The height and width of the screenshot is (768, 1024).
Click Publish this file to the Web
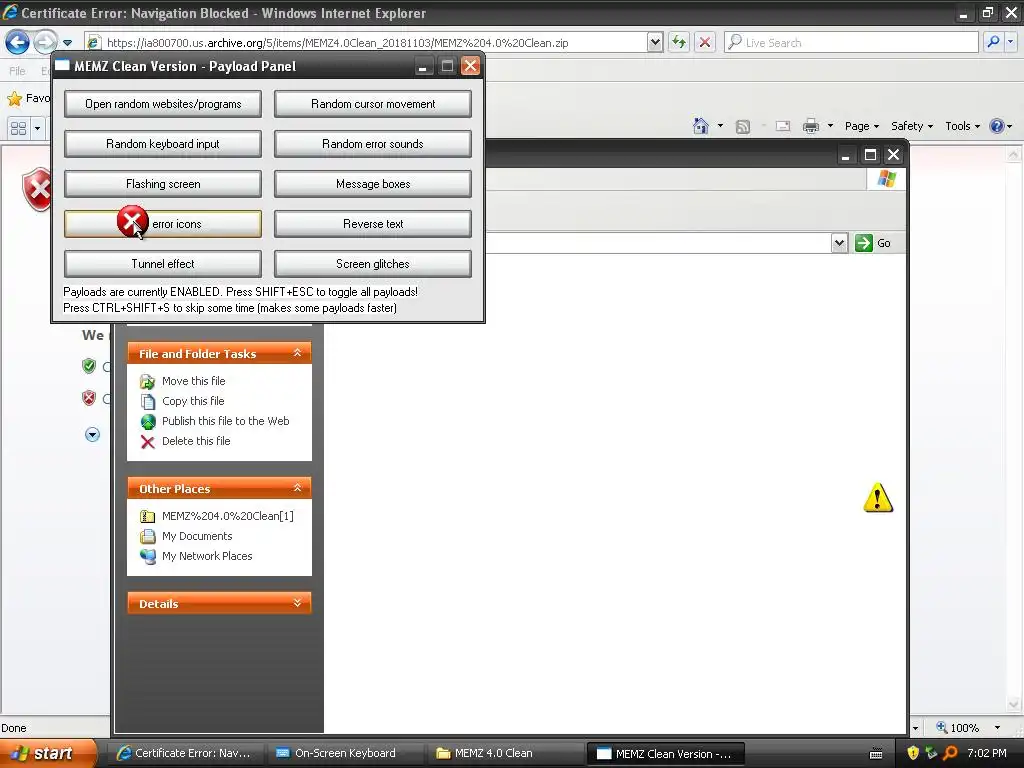[225, 421]
